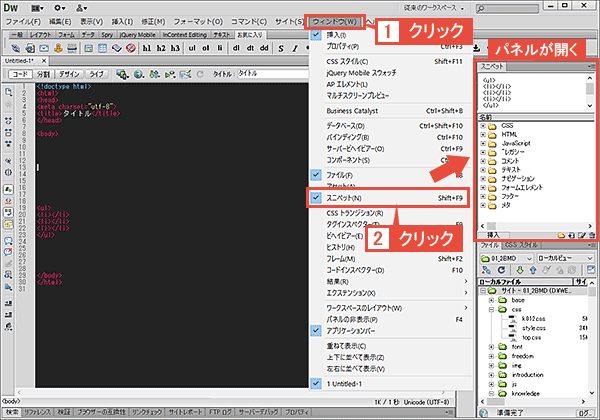Insert an unordered list with ul icon
600x420 pixels.
[192, 48]
